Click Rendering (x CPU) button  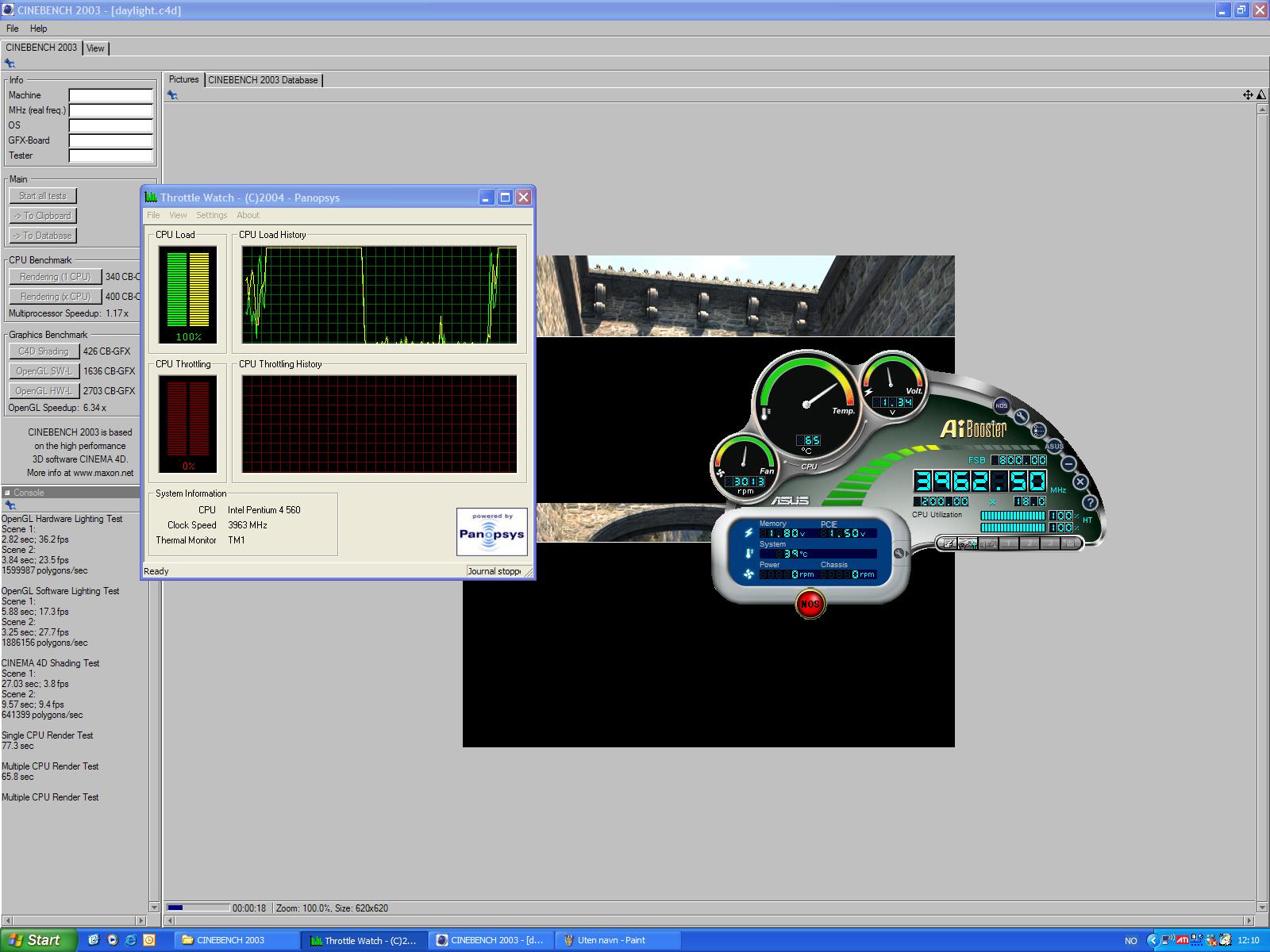pos(56,297)
